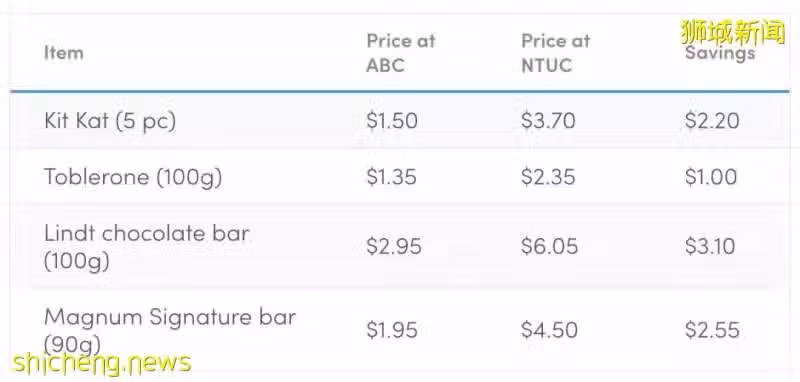Click the $2.95 Lindt ABC price

[394, 247]
